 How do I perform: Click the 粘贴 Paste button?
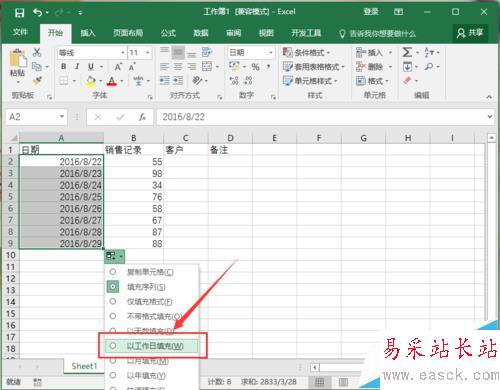tap(18, 66)
